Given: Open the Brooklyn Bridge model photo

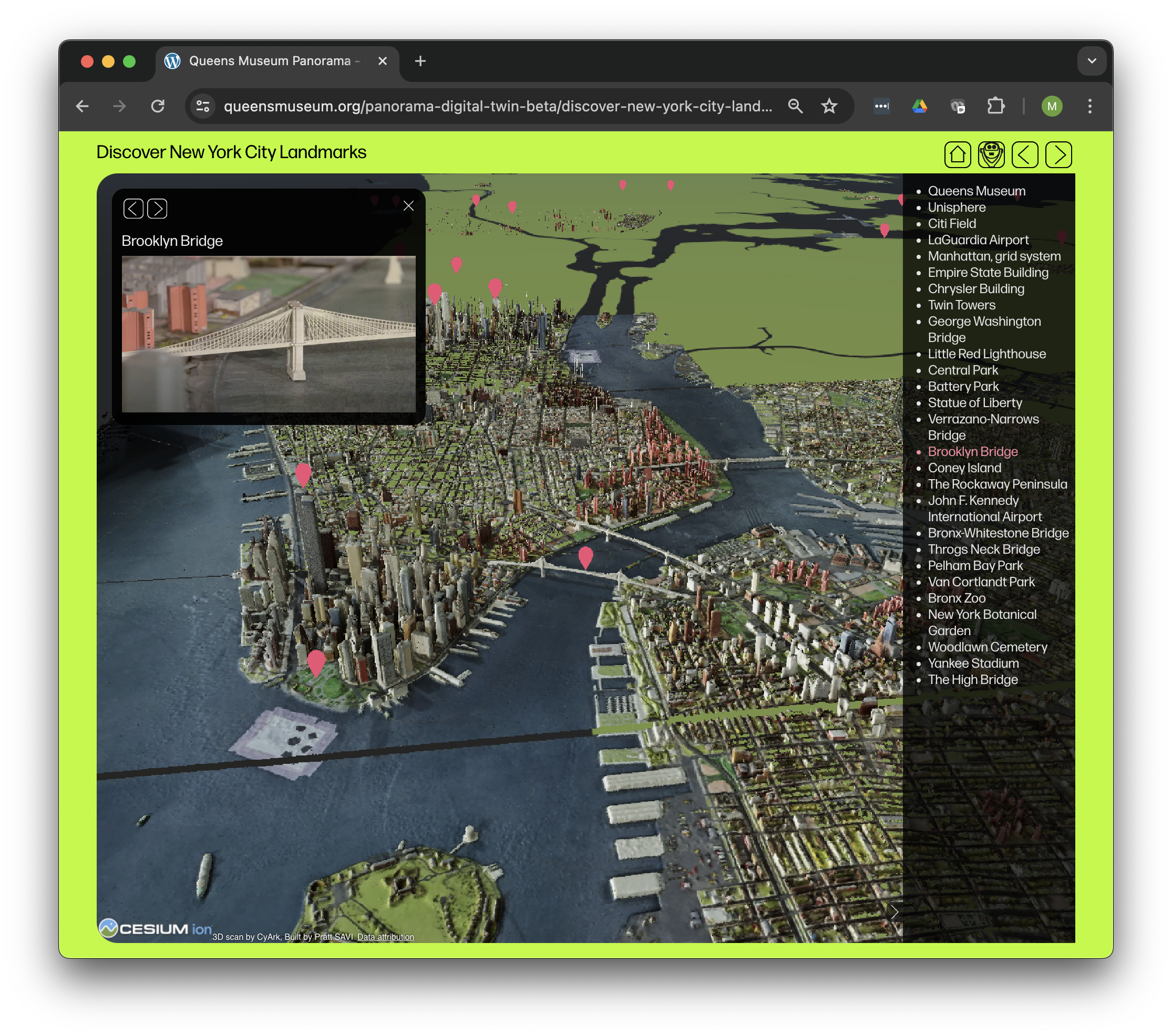Looking at the screenshot, I should click(x=269, y=334).
